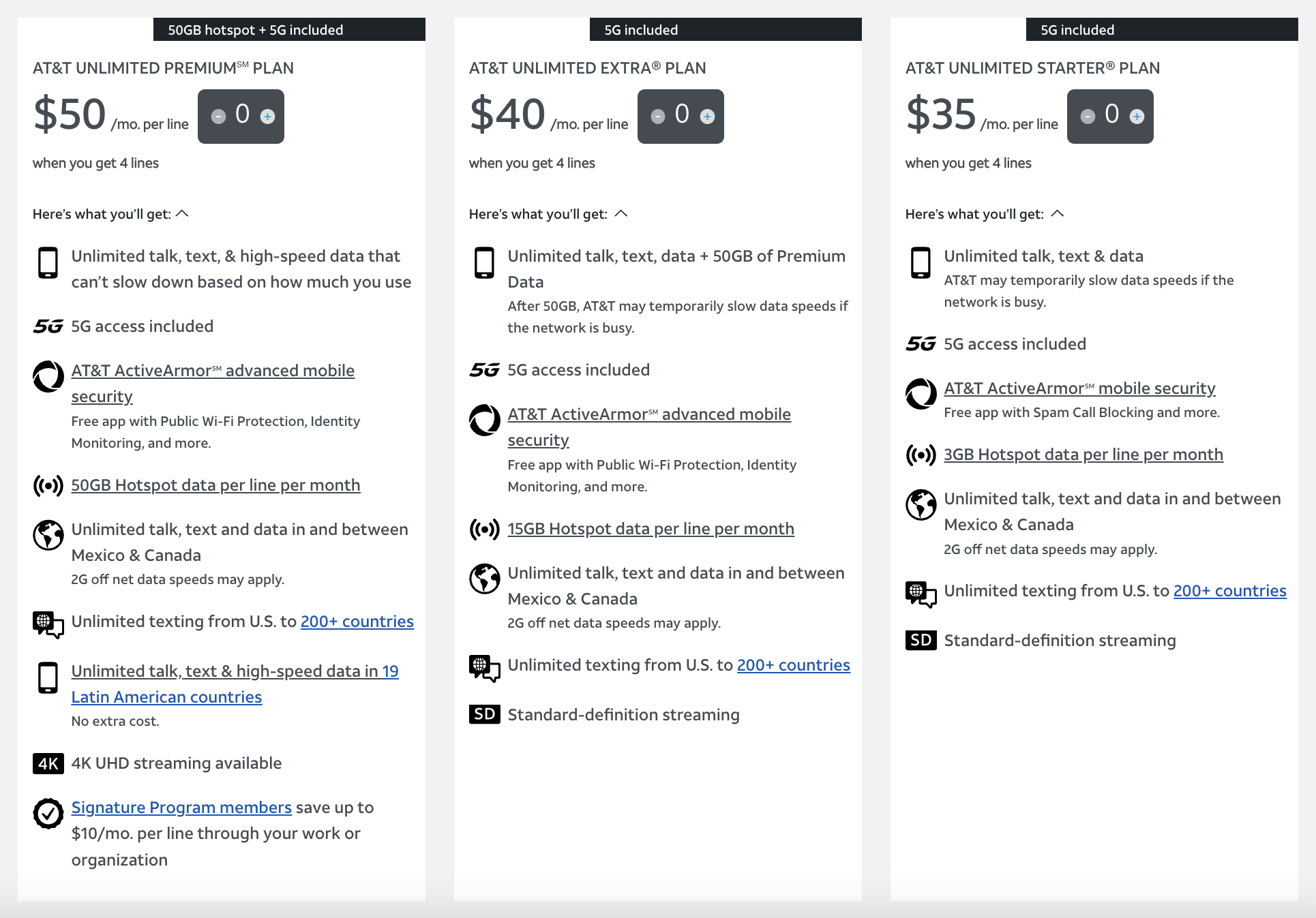Click ActiveArmor shield icon in Starter plan
Viewport: 1316px width, 918px height.
click(921, 394)
